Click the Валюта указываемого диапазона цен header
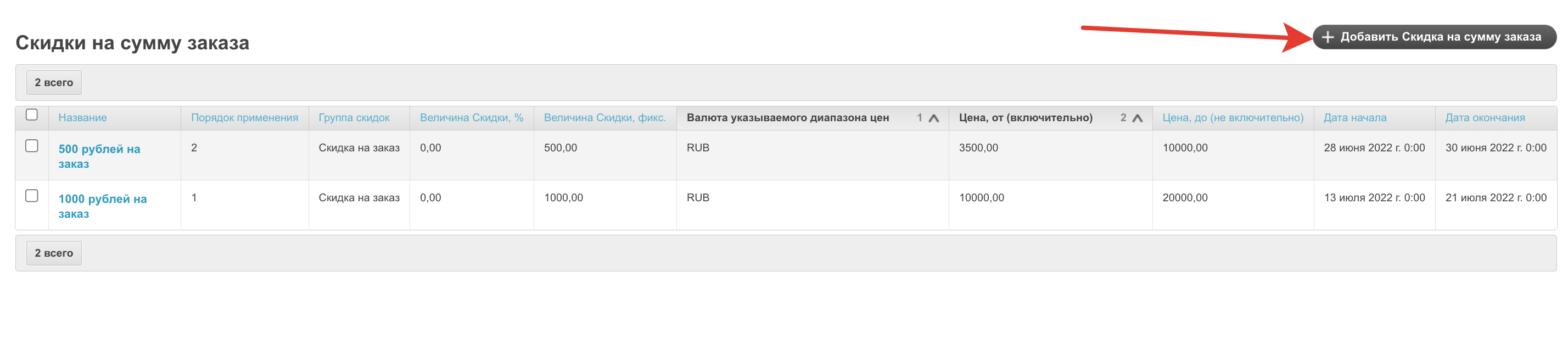 click(x=787, y=118)
